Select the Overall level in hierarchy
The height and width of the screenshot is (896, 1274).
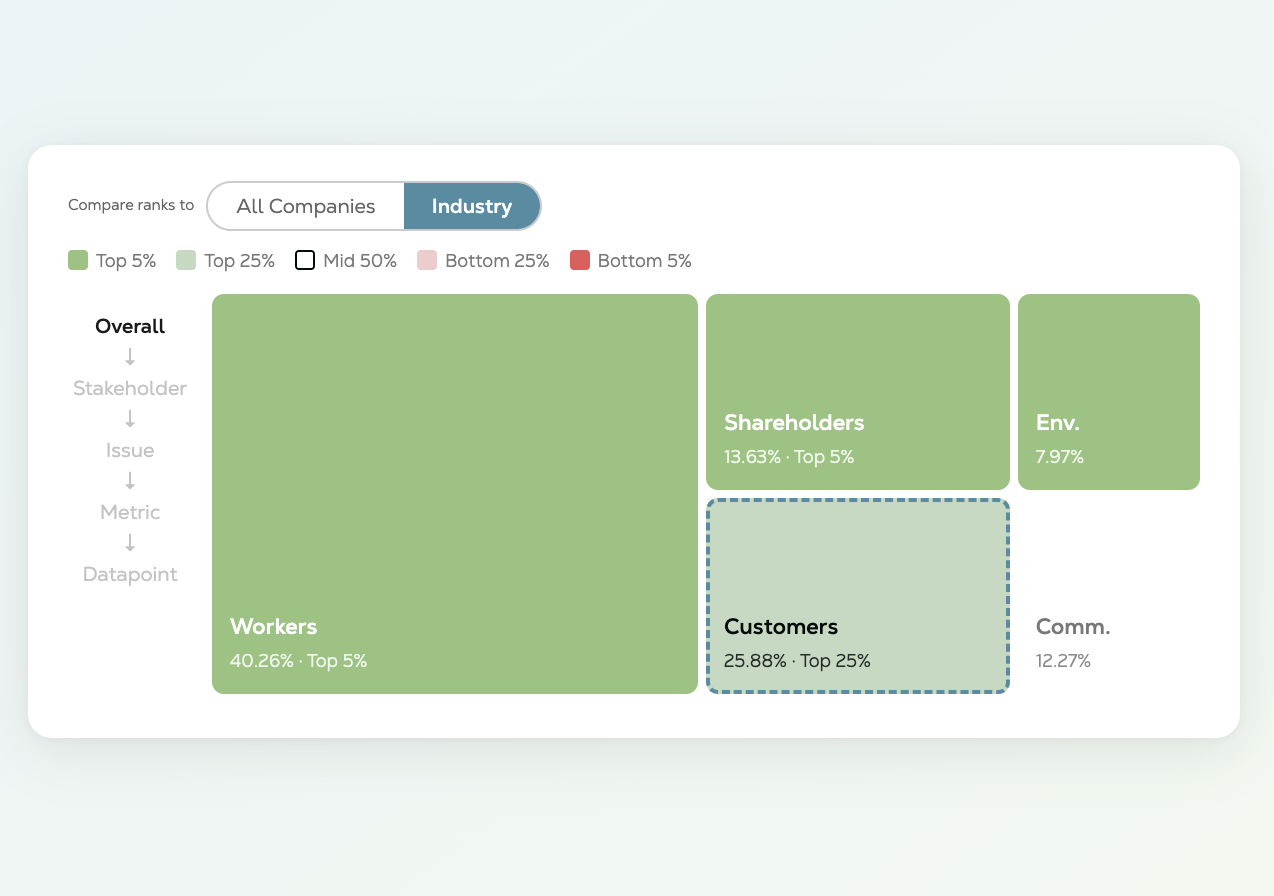[x=130, y=326]
